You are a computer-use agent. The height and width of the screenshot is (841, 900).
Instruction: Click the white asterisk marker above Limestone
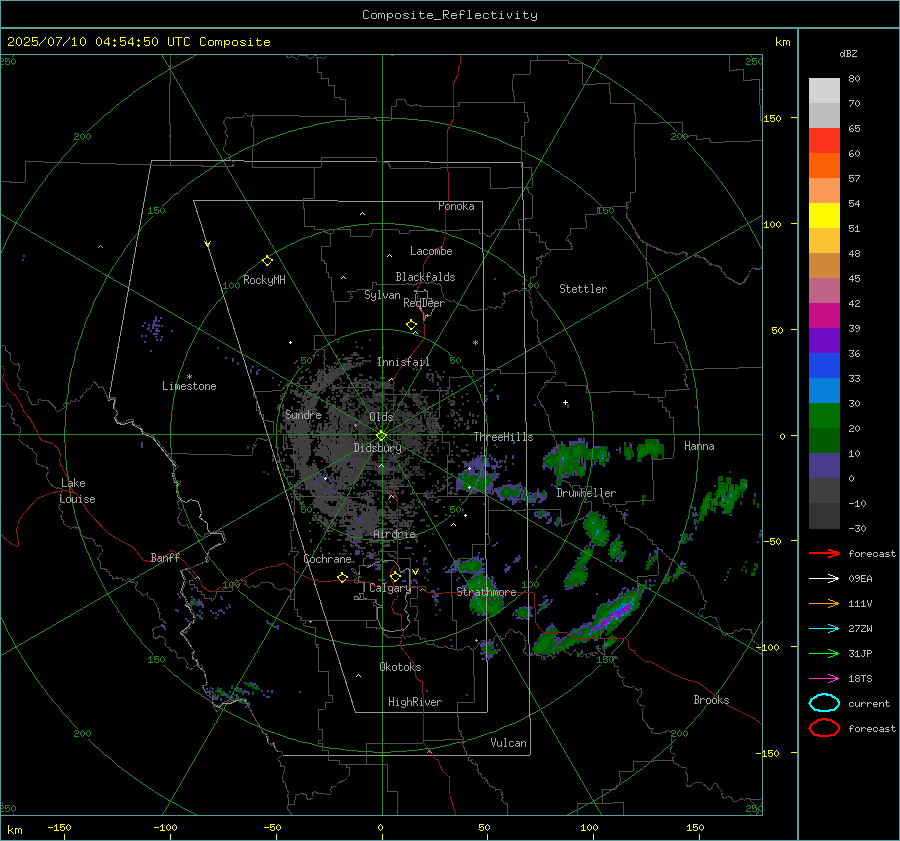click(189, 377)
